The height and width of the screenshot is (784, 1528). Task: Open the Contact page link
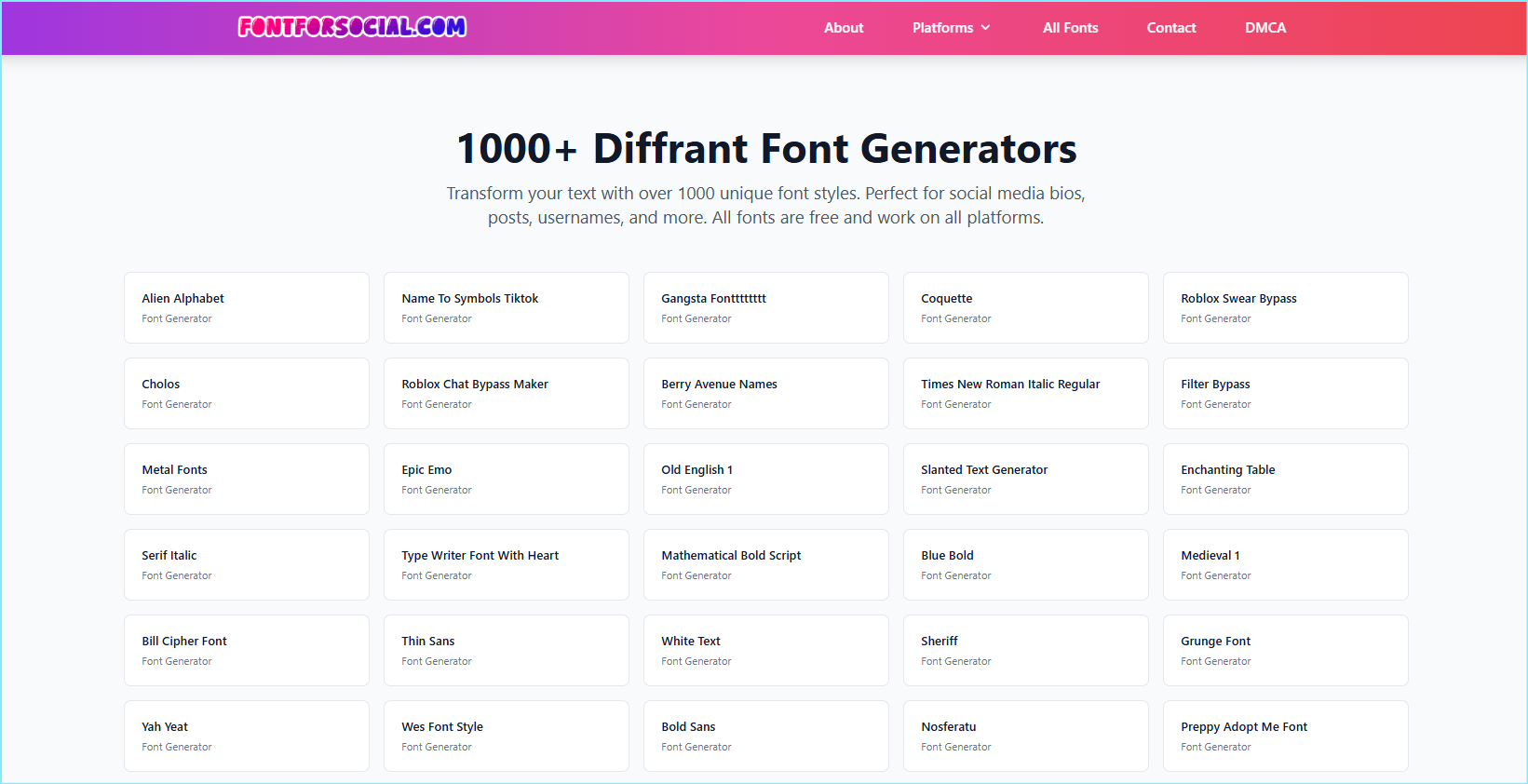pyautogui.click(x=1170, y=28)
